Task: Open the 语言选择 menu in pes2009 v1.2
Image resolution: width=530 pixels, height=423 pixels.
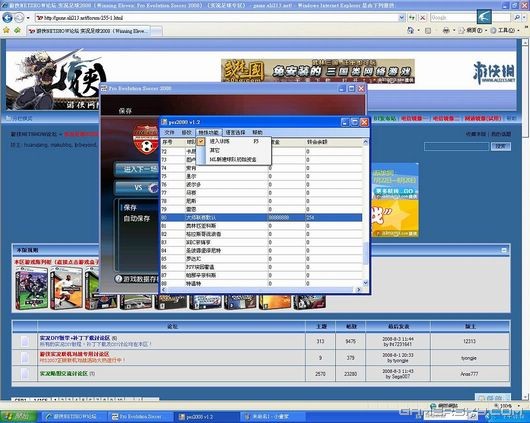Action: click(235, 132)
